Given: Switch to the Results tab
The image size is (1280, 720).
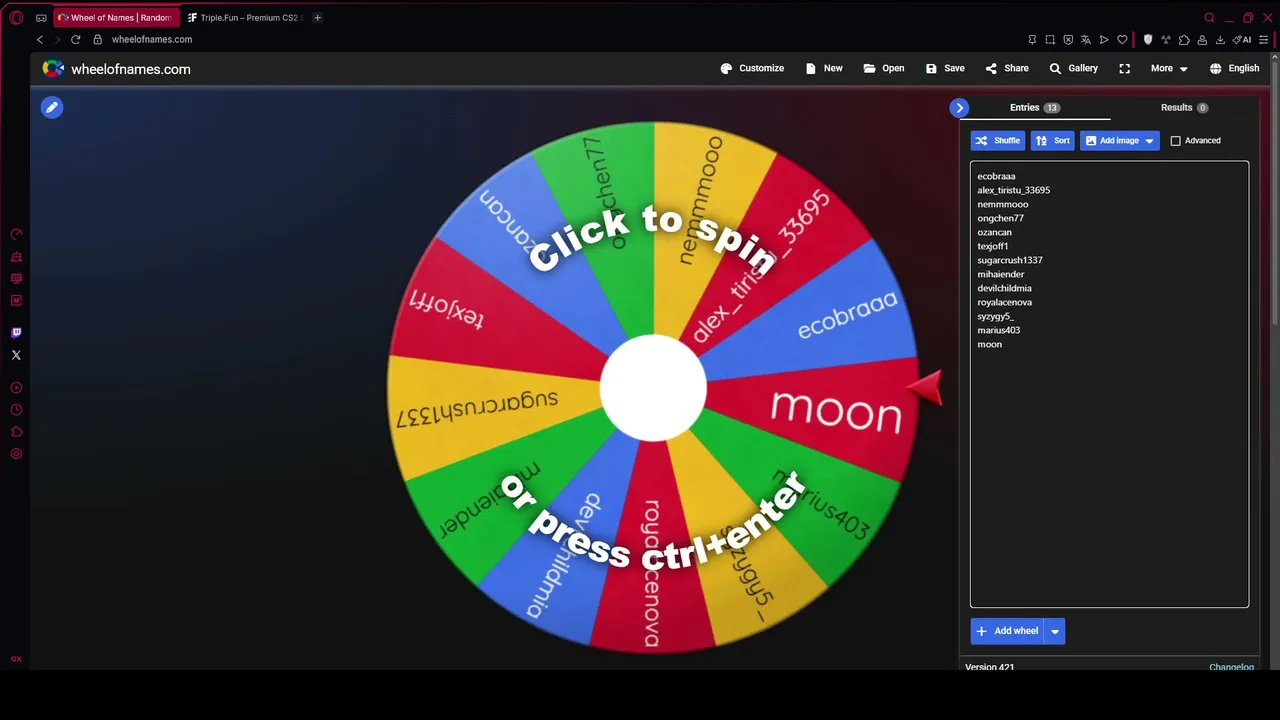Looking at the screenshot, I should pyautogui.click(x=1184, y=107).
